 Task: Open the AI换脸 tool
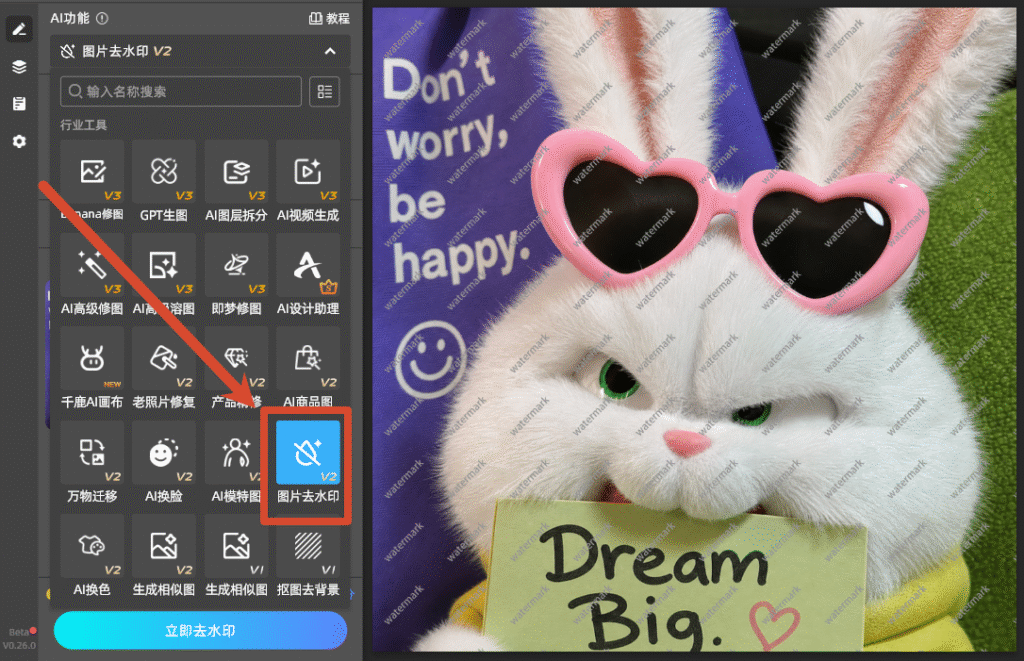pyautogui.click(x=163, y=462)
